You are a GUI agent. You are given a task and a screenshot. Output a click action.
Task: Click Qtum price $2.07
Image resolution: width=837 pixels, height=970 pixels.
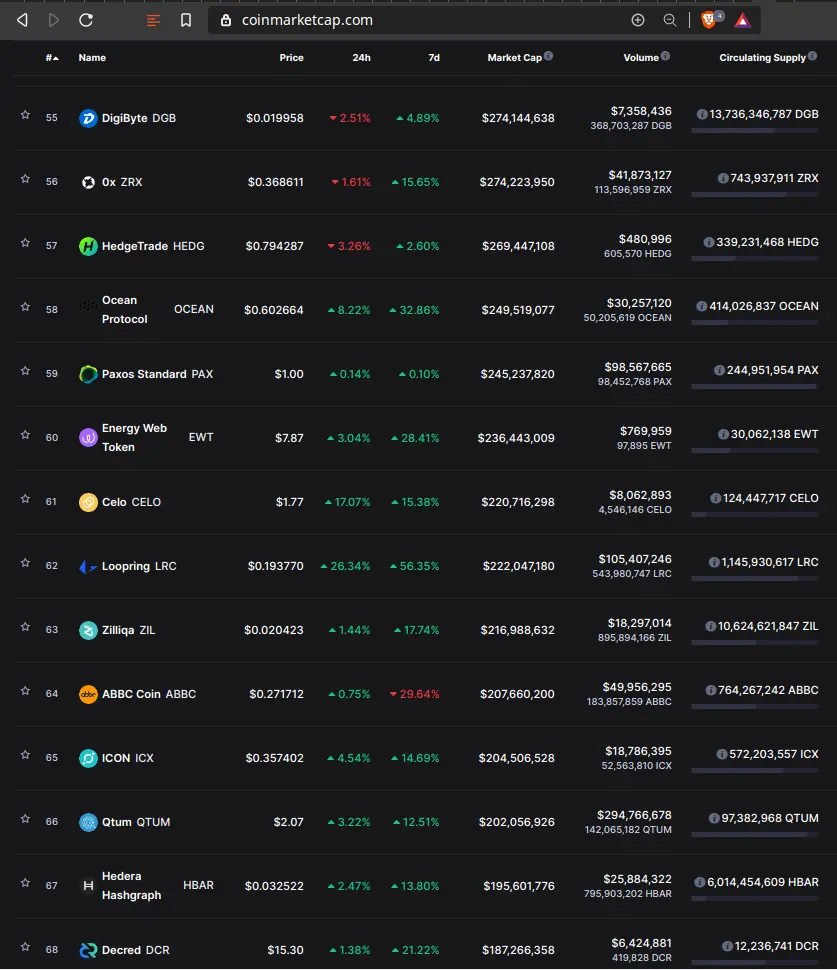click(x=288, y=822)
